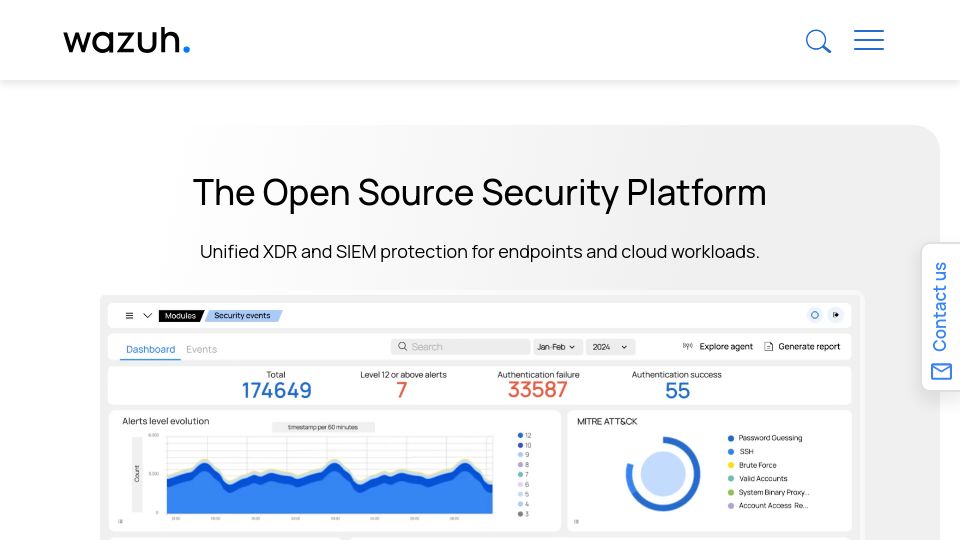Click the Brute Force legend entry

[752, 465]
